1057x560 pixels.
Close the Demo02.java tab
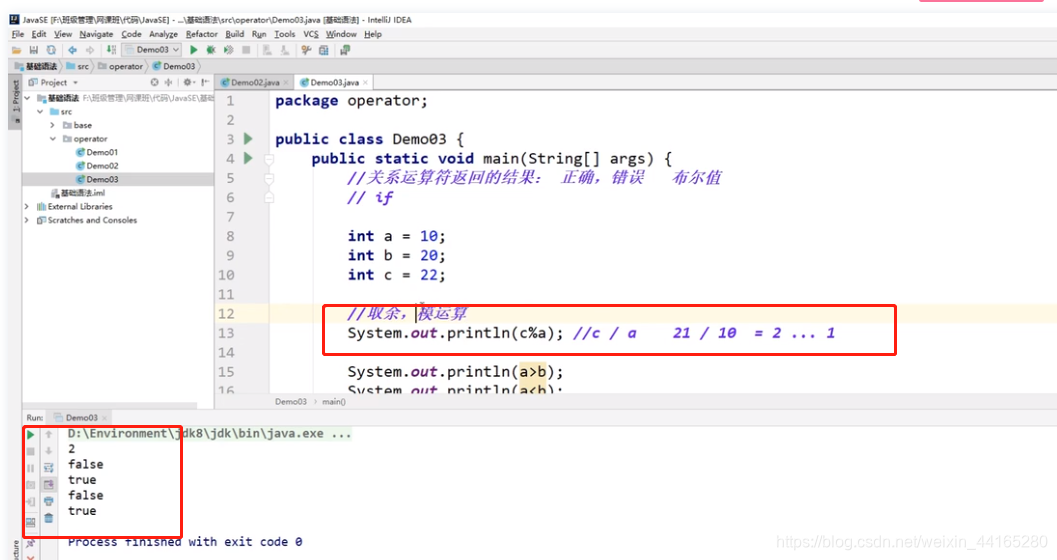[286, 83]
